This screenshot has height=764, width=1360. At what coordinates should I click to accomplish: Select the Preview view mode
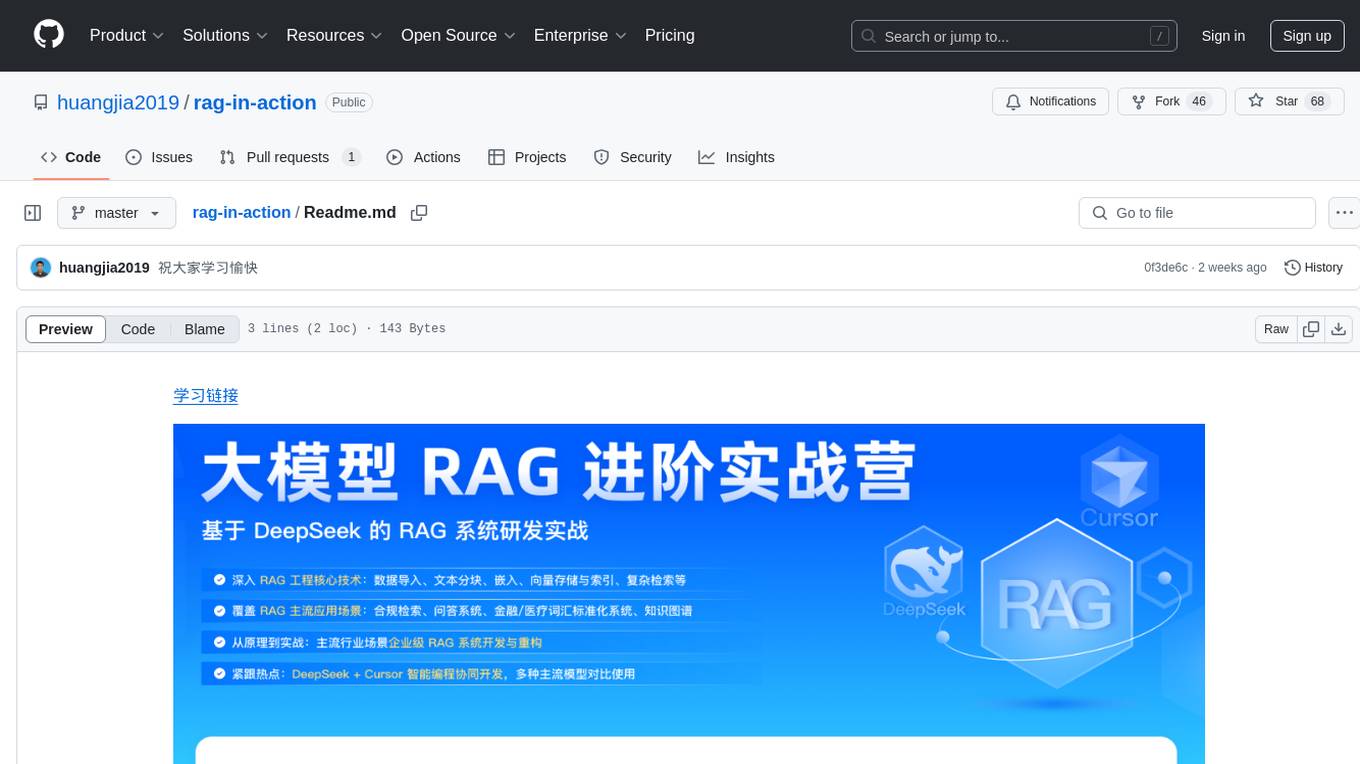pyautogui.click(x=66, y=329)
